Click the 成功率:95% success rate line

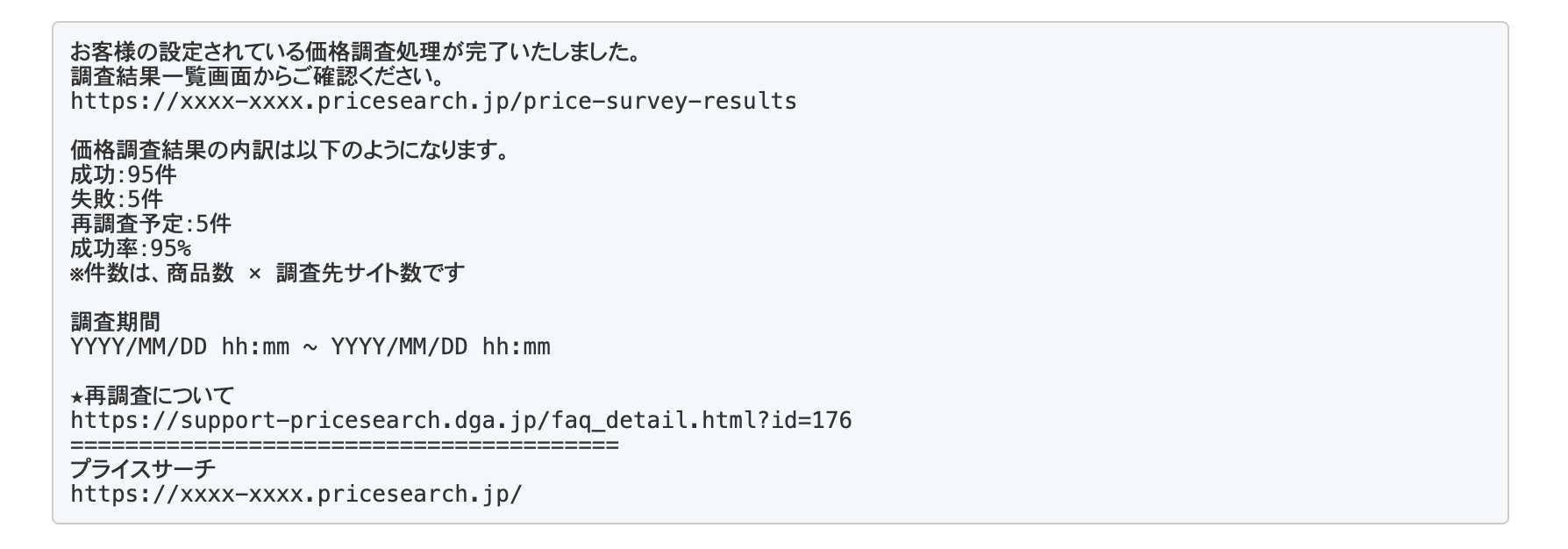[130, 249]
